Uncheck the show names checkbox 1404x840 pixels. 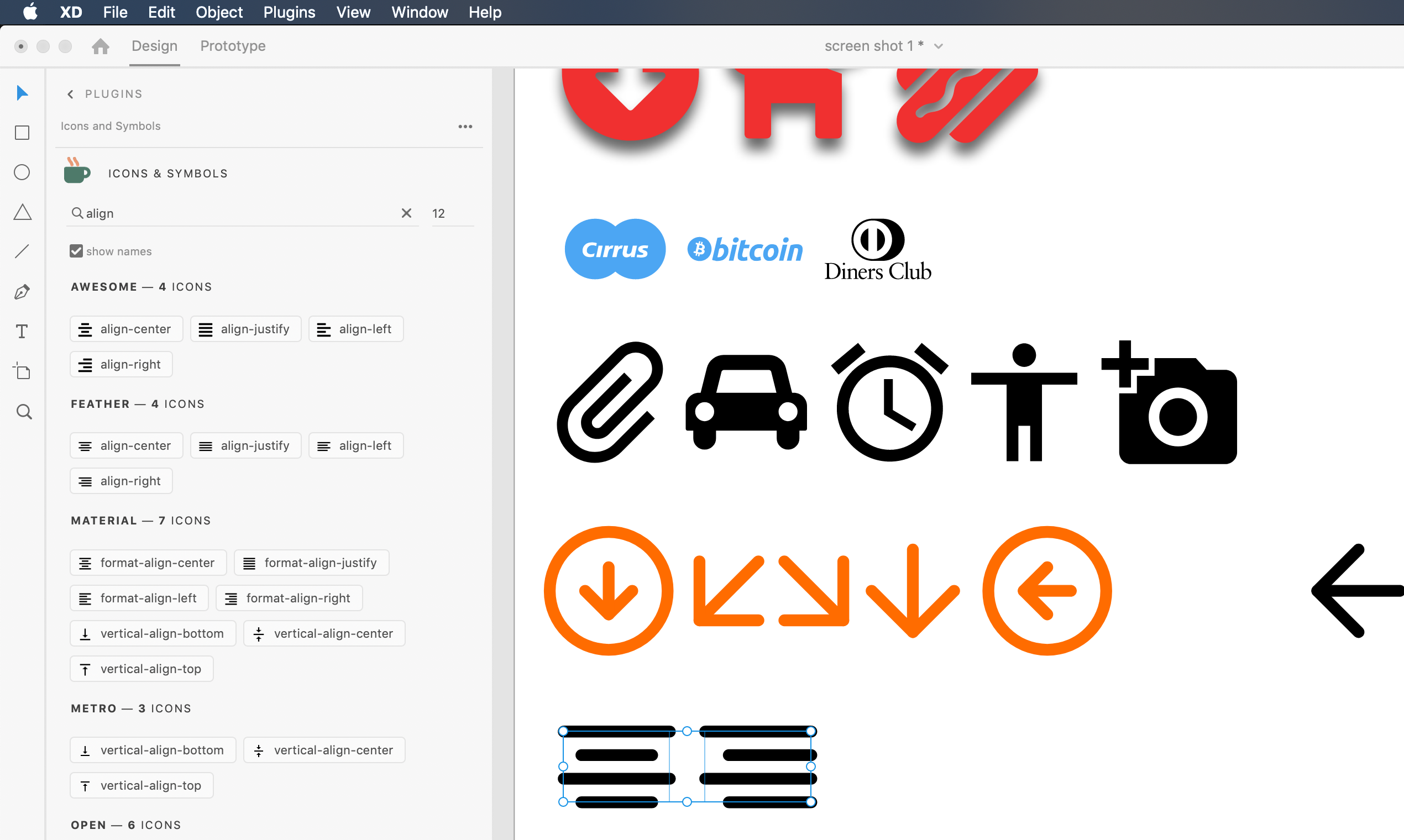tap(76, 251)
